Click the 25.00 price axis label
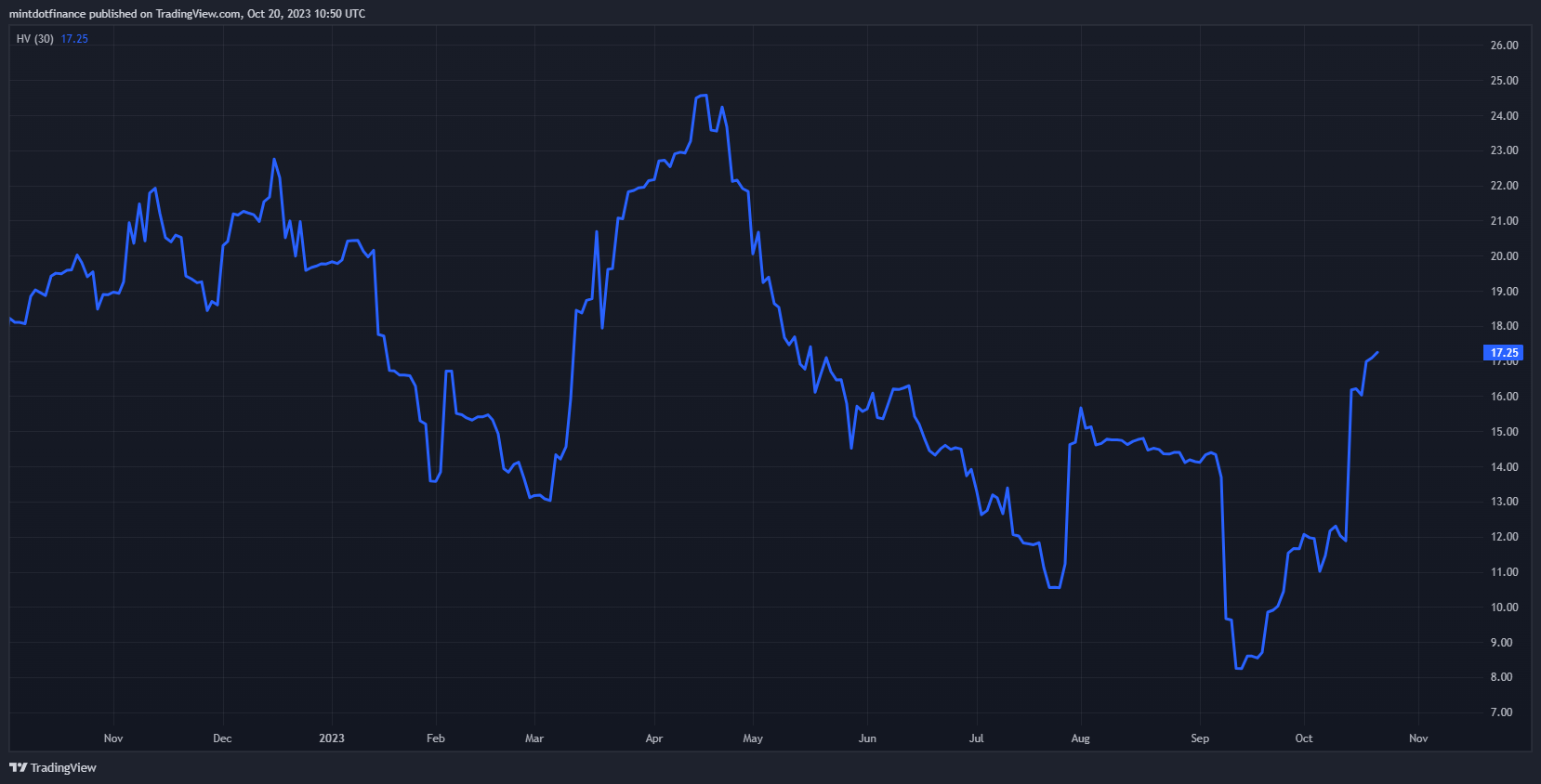The image size is (1541, 784). pyautogui.click(x=1504, y=81)
